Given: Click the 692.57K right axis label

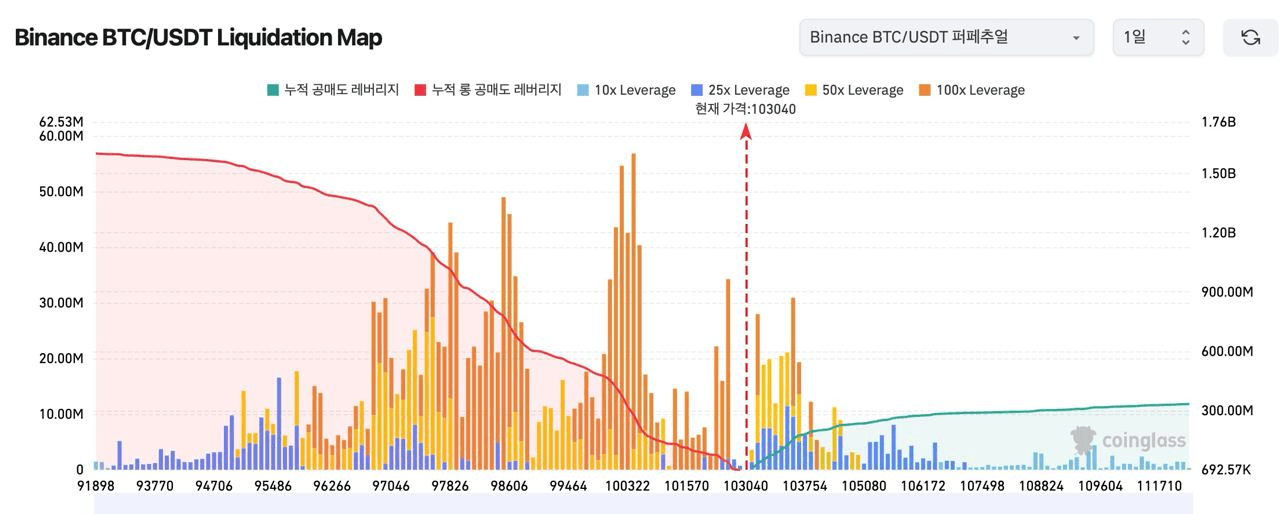Looking at the screenshot, I should pyautogui.click(x=1225, y=469).
